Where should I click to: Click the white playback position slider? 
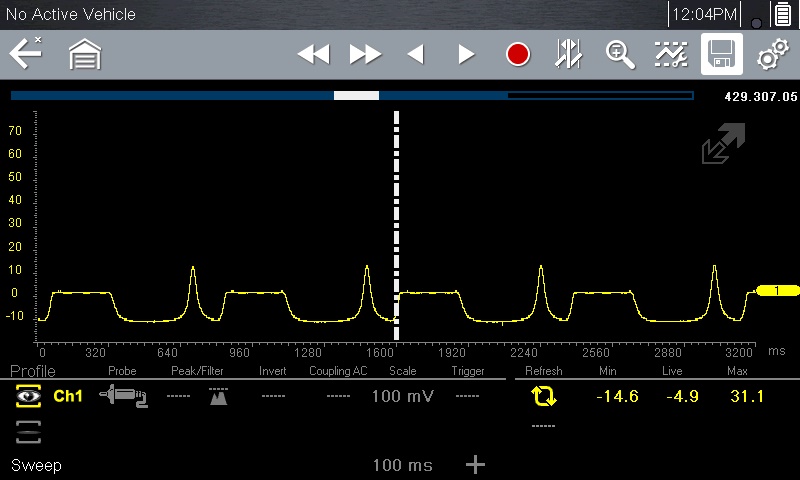[356, 95]
